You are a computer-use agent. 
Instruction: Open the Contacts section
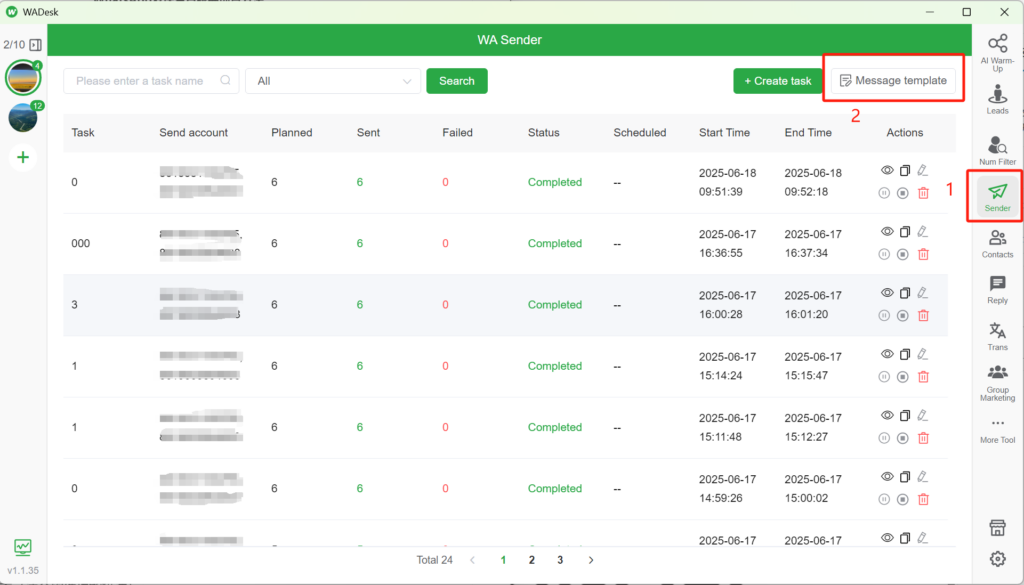997,244
